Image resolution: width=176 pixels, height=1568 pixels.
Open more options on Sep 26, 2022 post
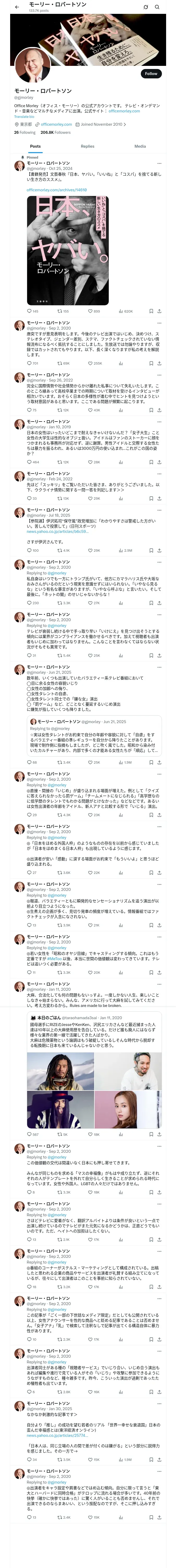pyautogui.click(x=160, y=375)
